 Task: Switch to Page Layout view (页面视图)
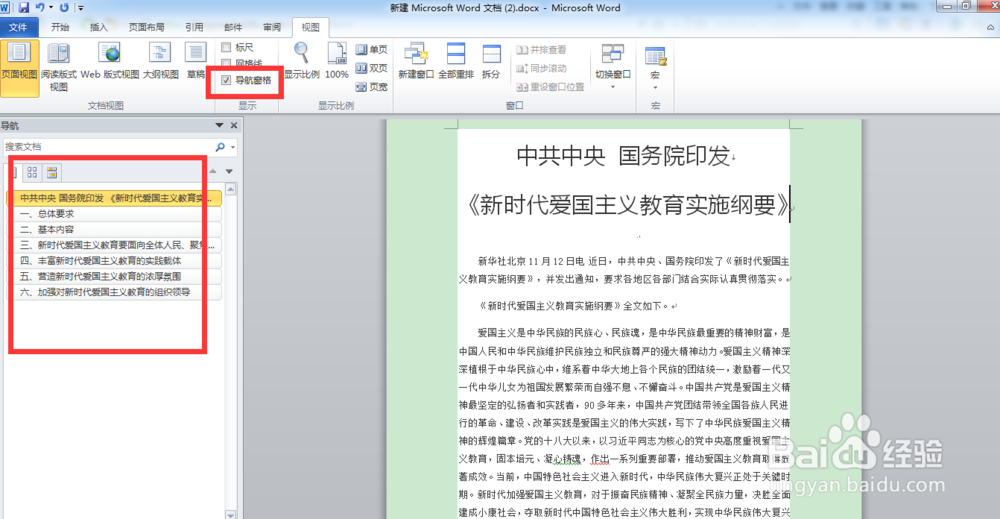click(19, 68)
